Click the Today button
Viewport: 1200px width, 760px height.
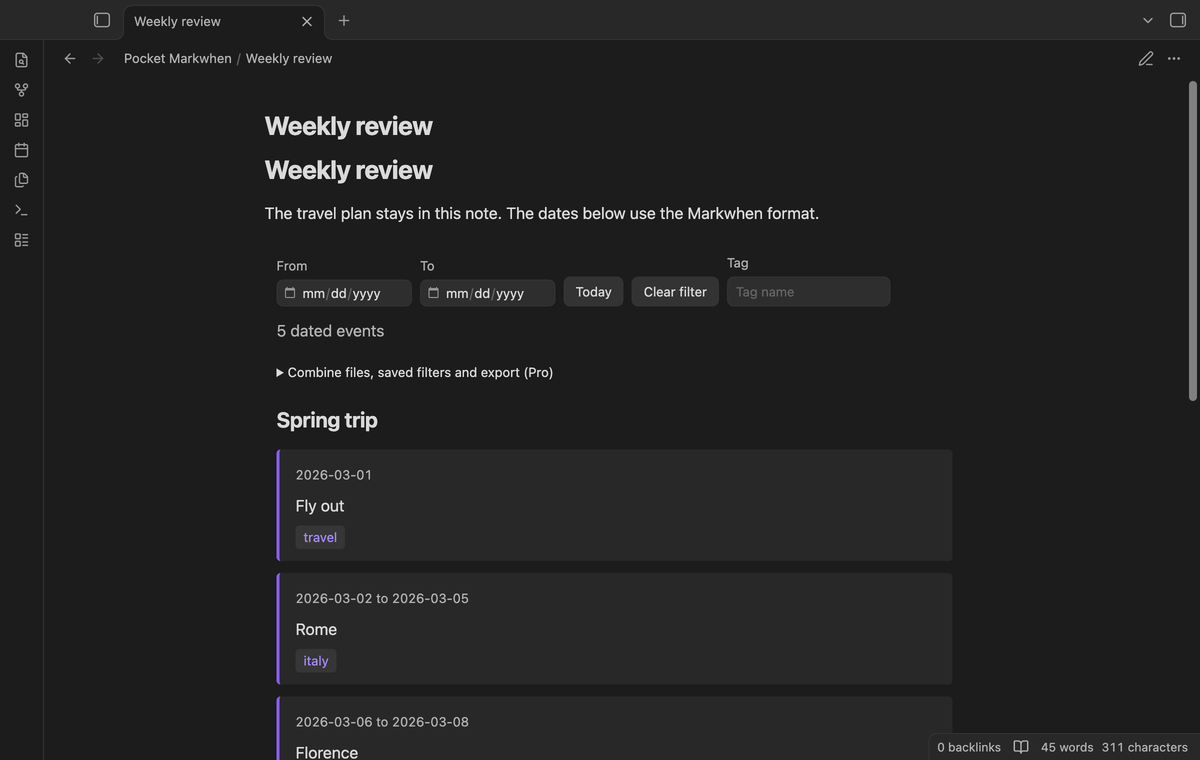(x=594, y=292)
